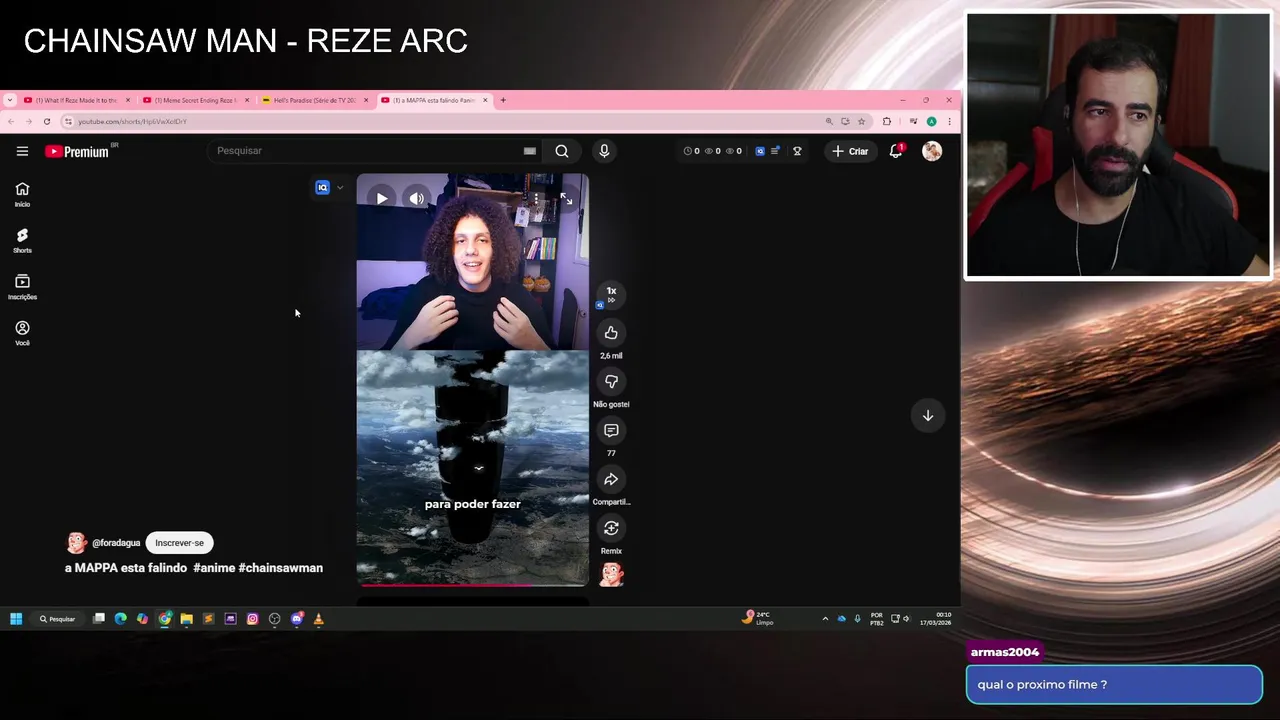1280x720 pixels.
Task: Select the 'a MAPPA esta falindo' tab
Action: tap(434, 100)
